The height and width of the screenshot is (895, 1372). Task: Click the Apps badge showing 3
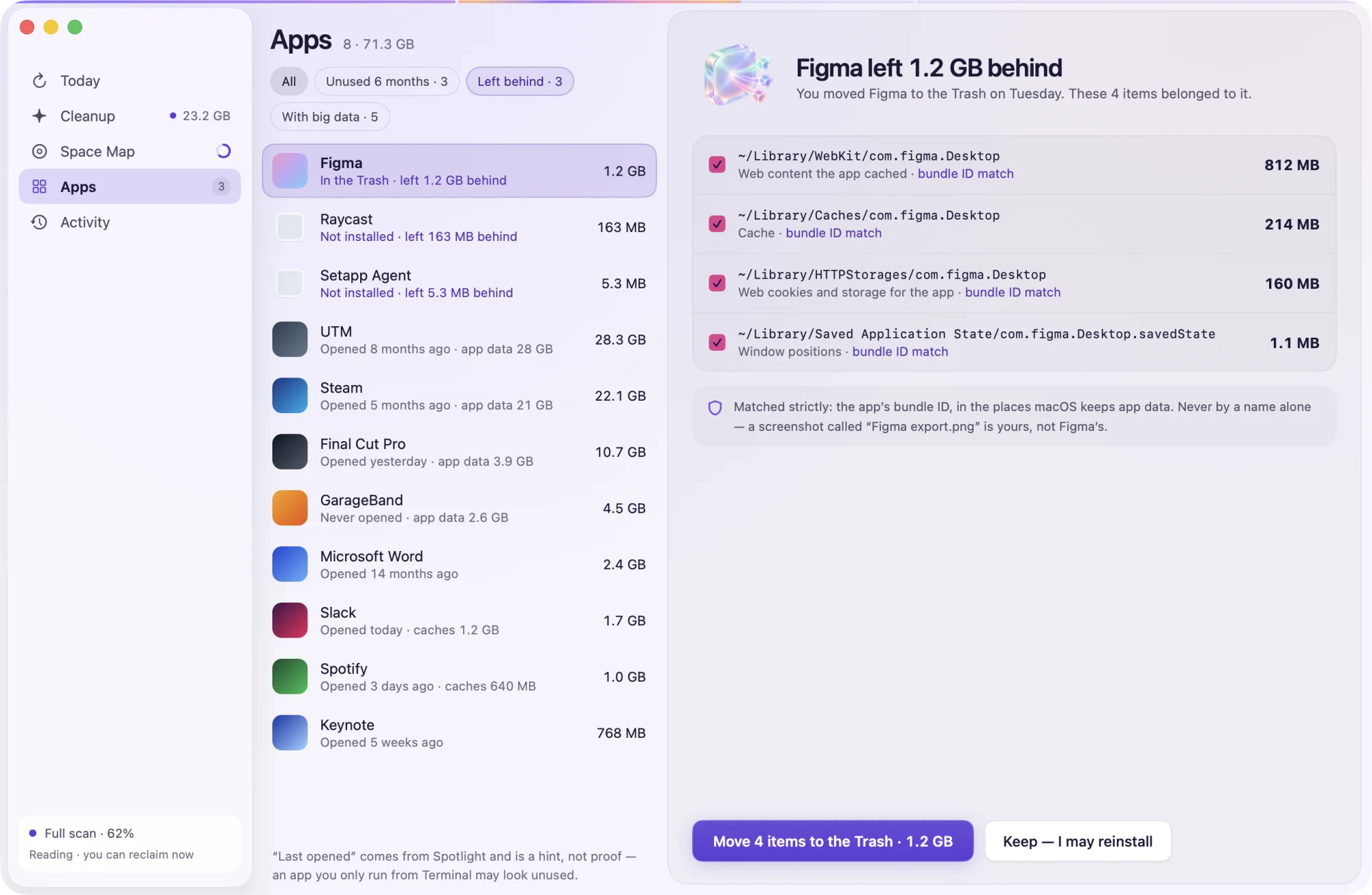pos(221,187)
